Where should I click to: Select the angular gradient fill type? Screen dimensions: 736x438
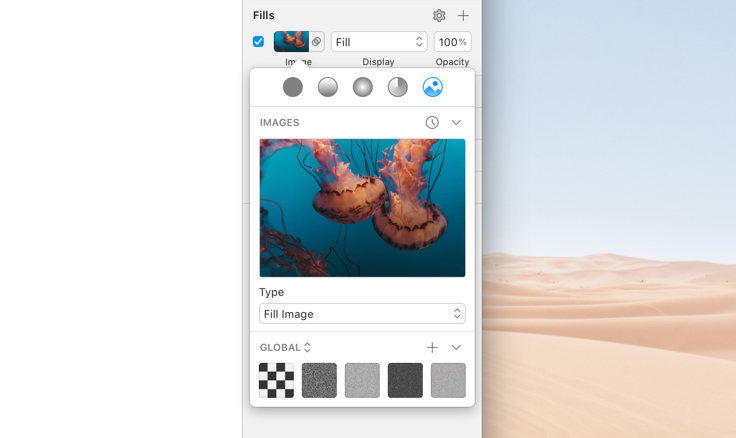click(x=398, y=87)
